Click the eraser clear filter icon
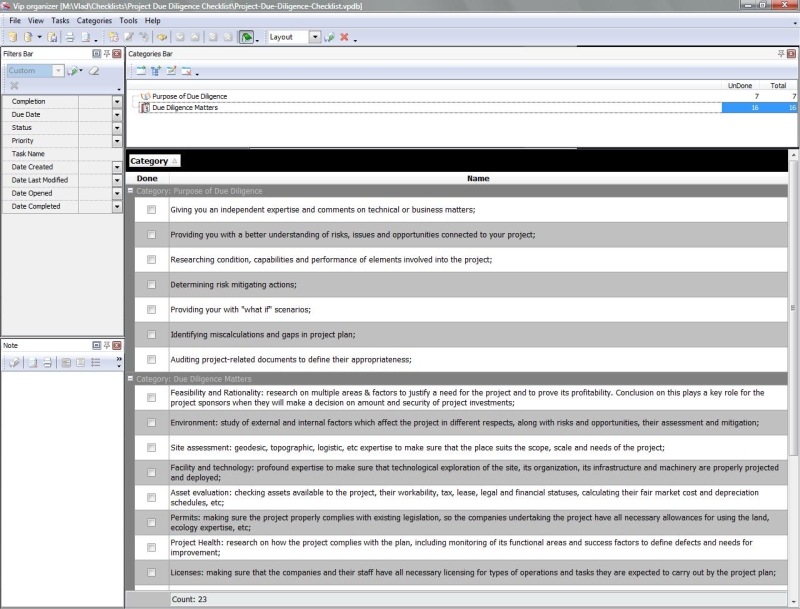The image size is (800, 609). [x=93, y=71]
